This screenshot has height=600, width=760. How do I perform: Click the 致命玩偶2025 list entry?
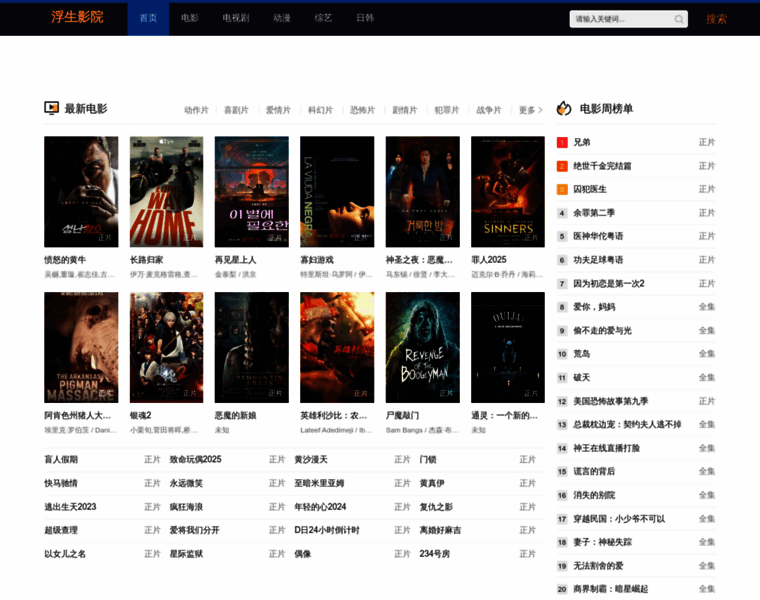click(x=195, y=459)
